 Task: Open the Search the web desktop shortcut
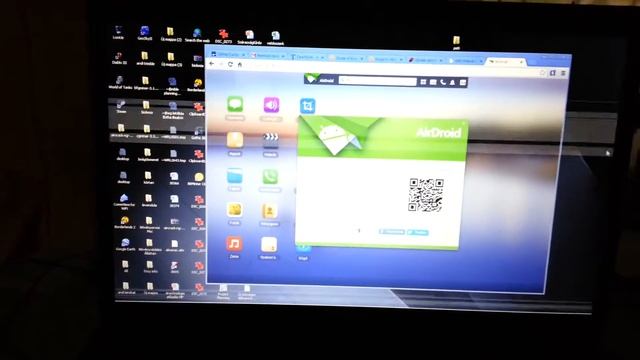pos(197,35)
